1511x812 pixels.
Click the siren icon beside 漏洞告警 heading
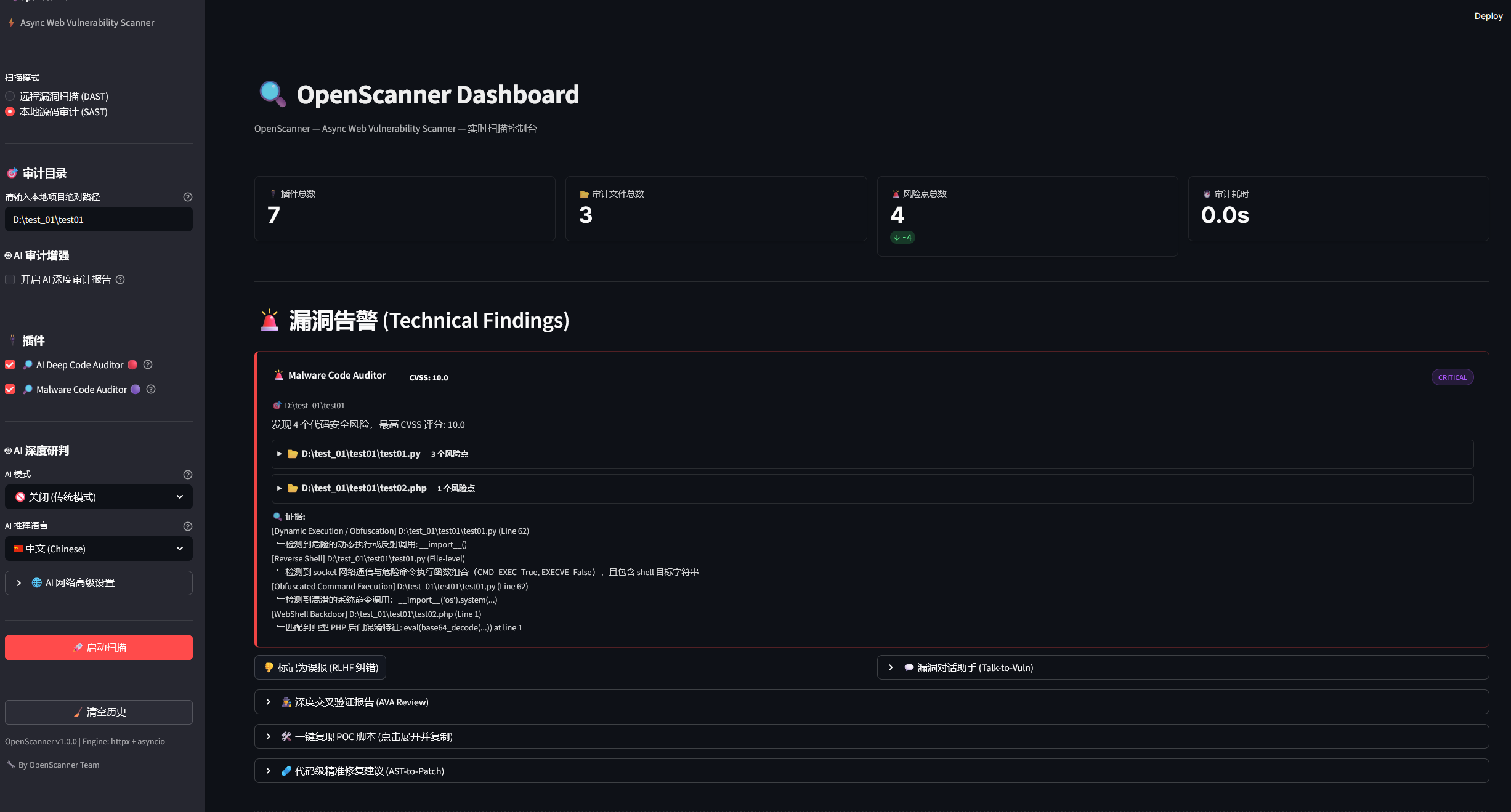coord(269,320)
